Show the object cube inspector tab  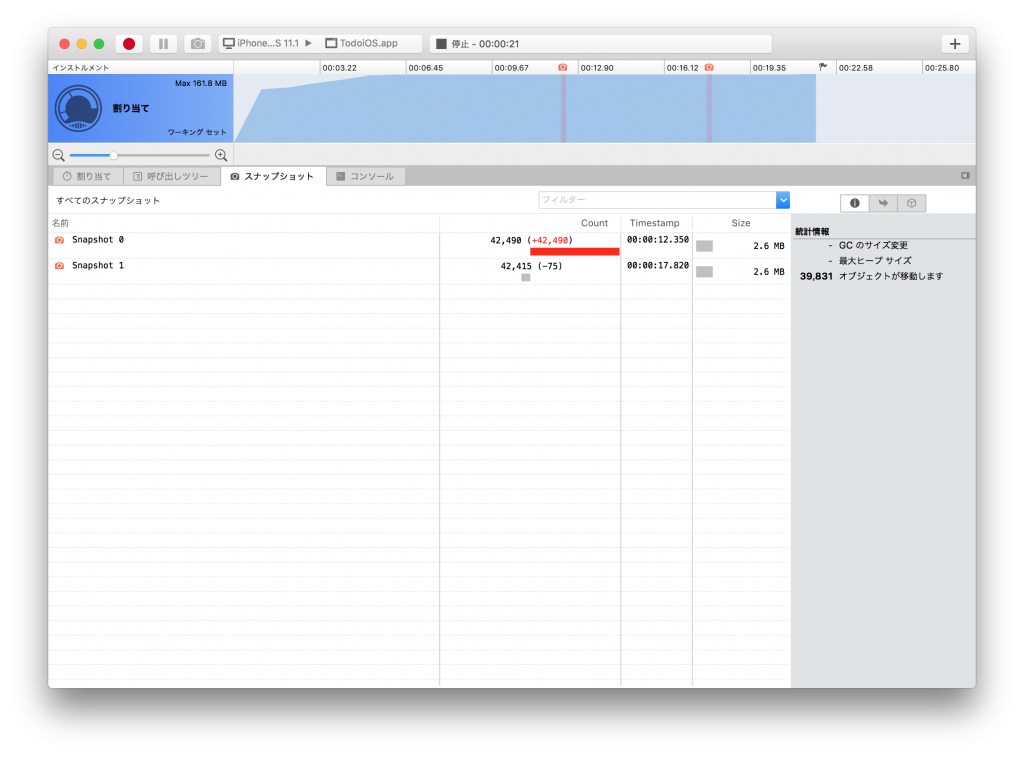point(912,203)
